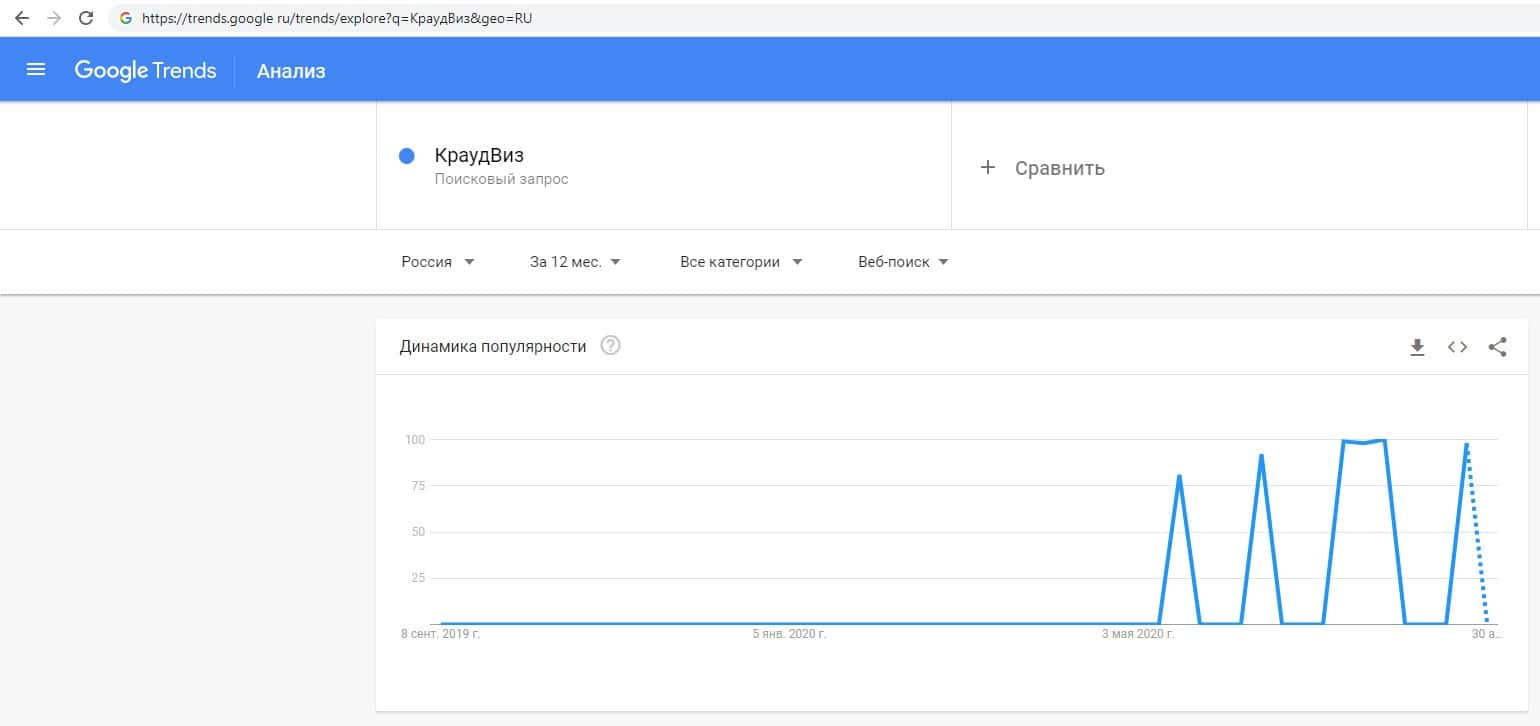Image resolution: width=1540 pixels, height=726 pixels.
Task: Click the blue КраудВиз color dot
Action: click(x=407, y=156)
